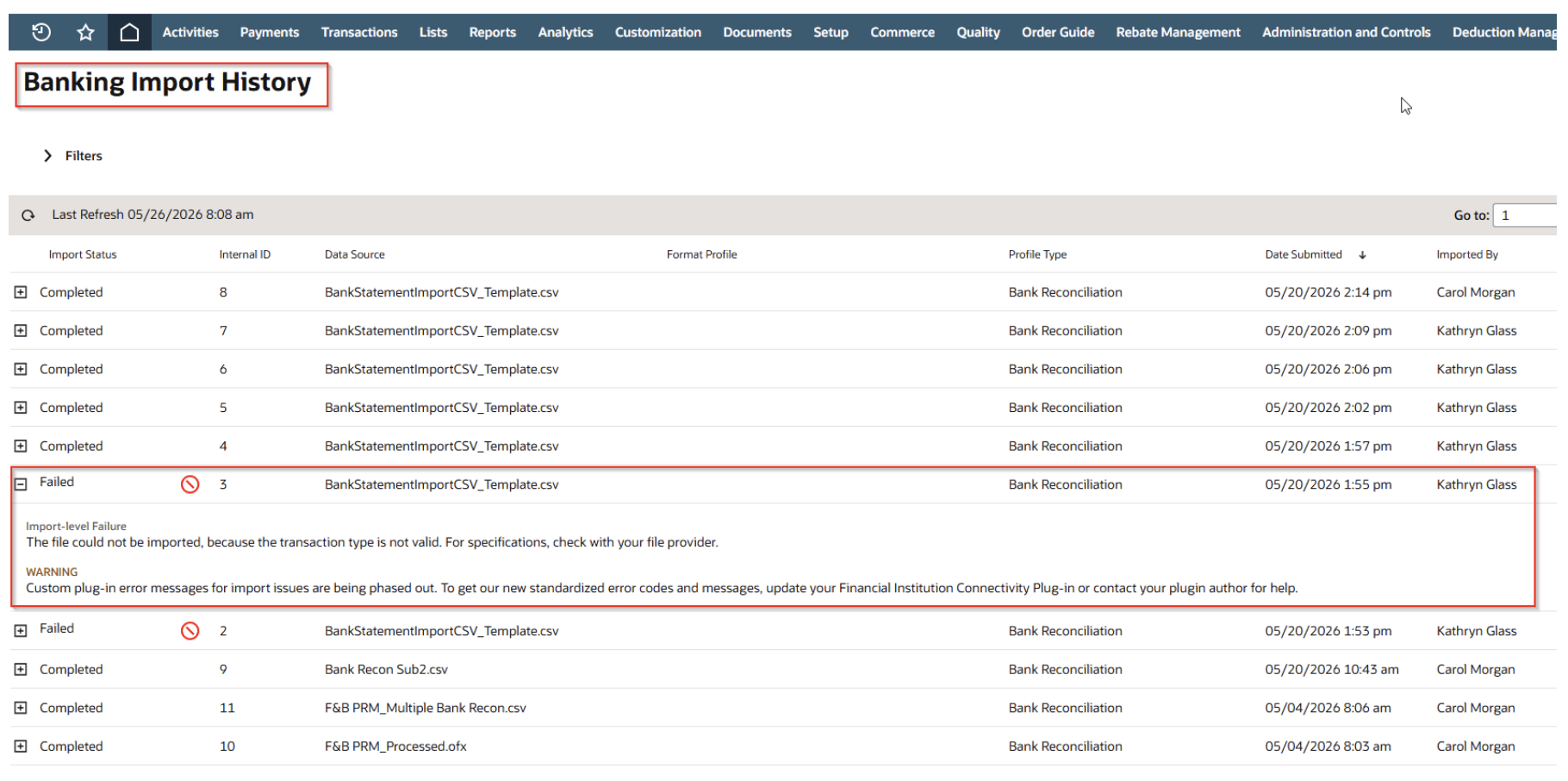Expand the Completed row with Internal ID 5

pos(21,408)
